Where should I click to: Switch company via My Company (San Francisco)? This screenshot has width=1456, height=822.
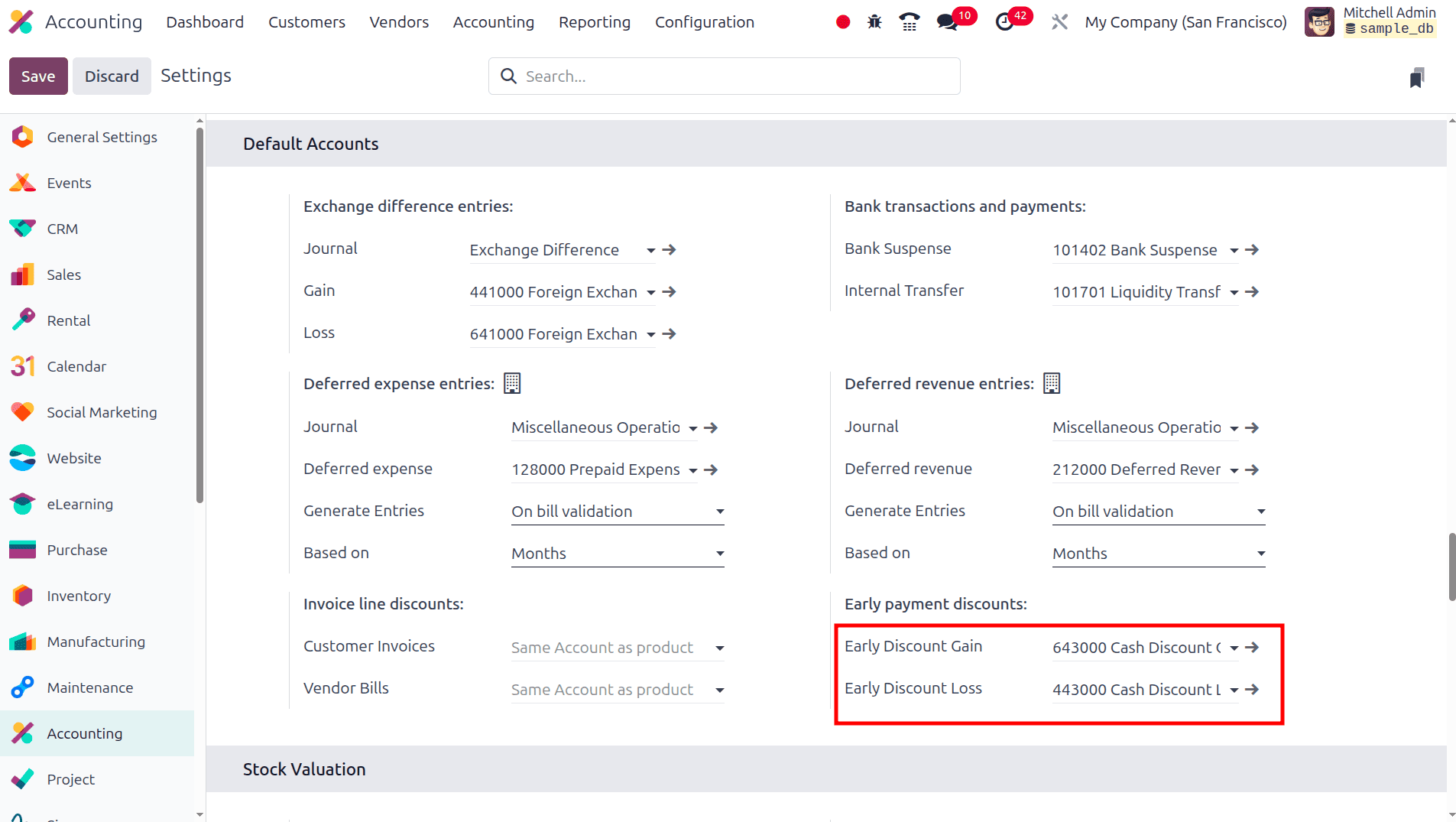point(1185,22)
